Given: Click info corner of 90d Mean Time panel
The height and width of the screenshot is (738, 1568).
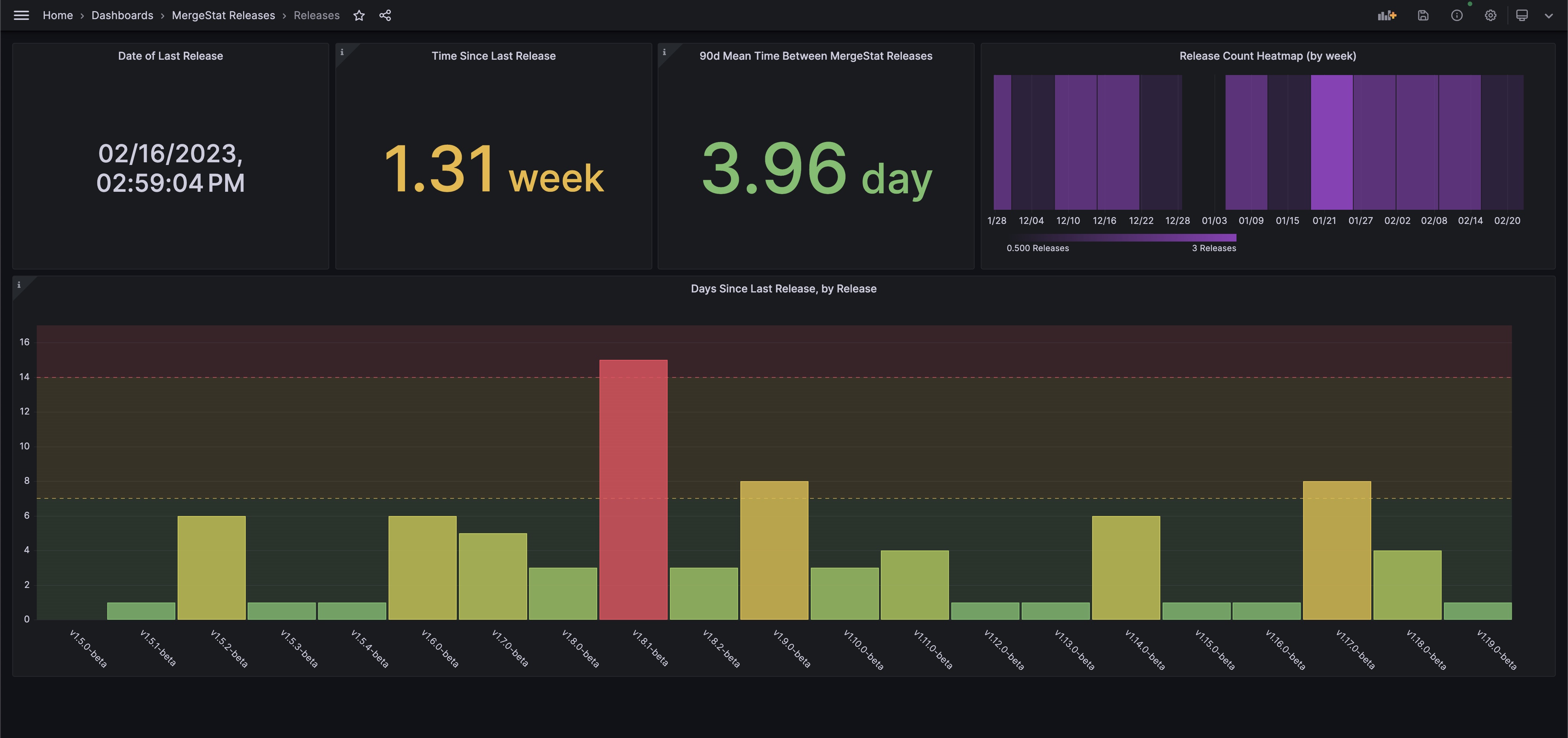Looking at the screenshot, I should [664, 52].
